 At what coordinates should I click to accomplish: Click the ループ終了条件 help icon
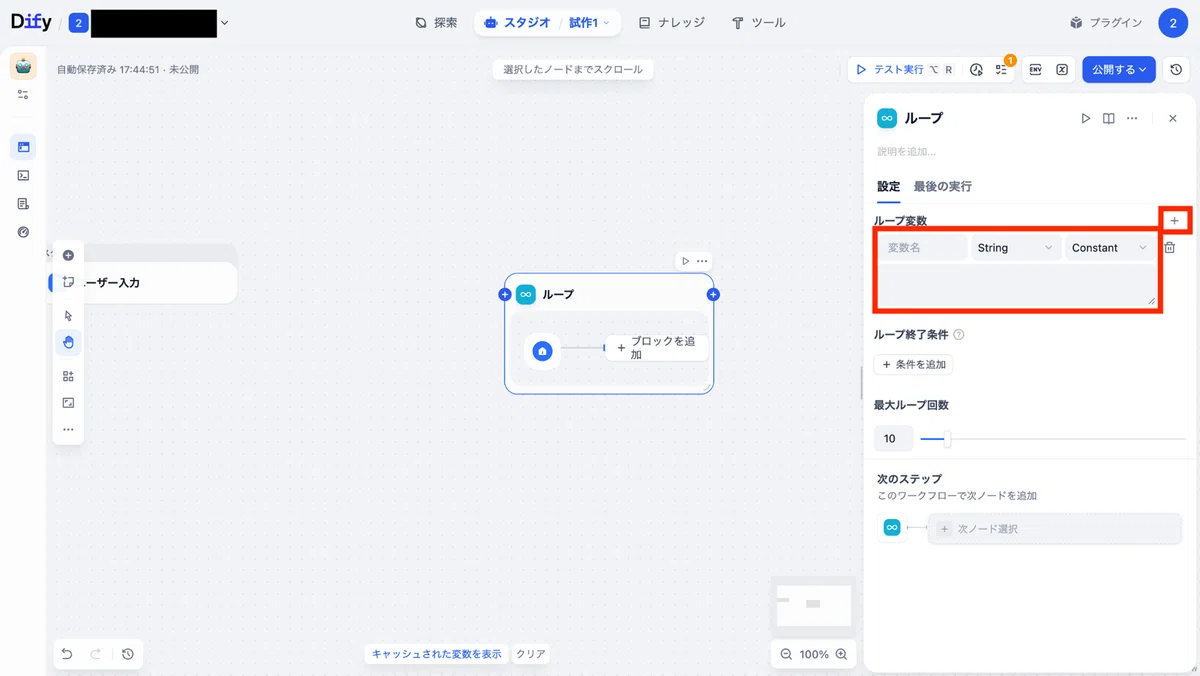(x=959, y=335)
